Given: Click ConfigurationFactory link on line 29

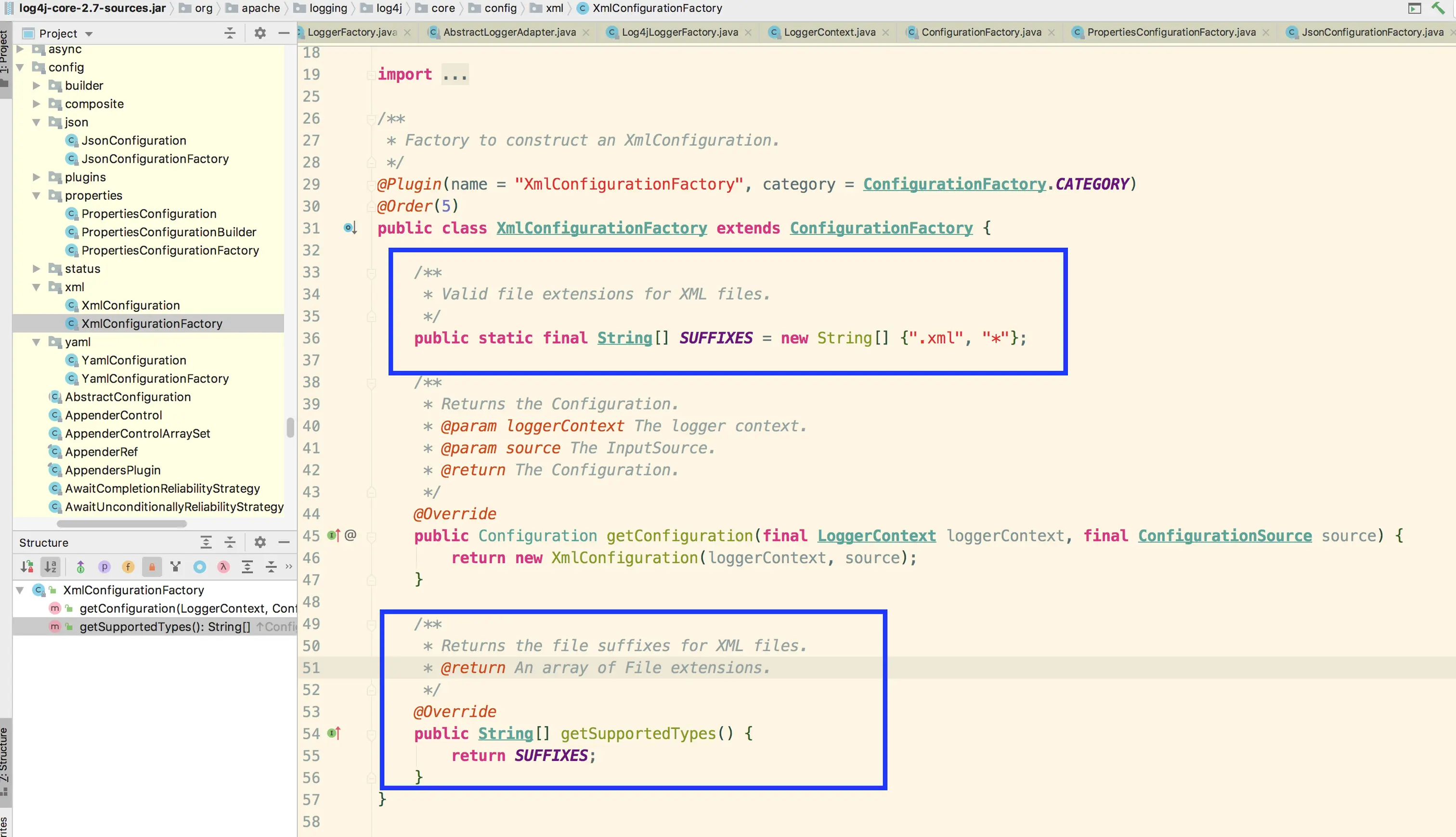Looking at the screenshot, I should click(954, 184).
